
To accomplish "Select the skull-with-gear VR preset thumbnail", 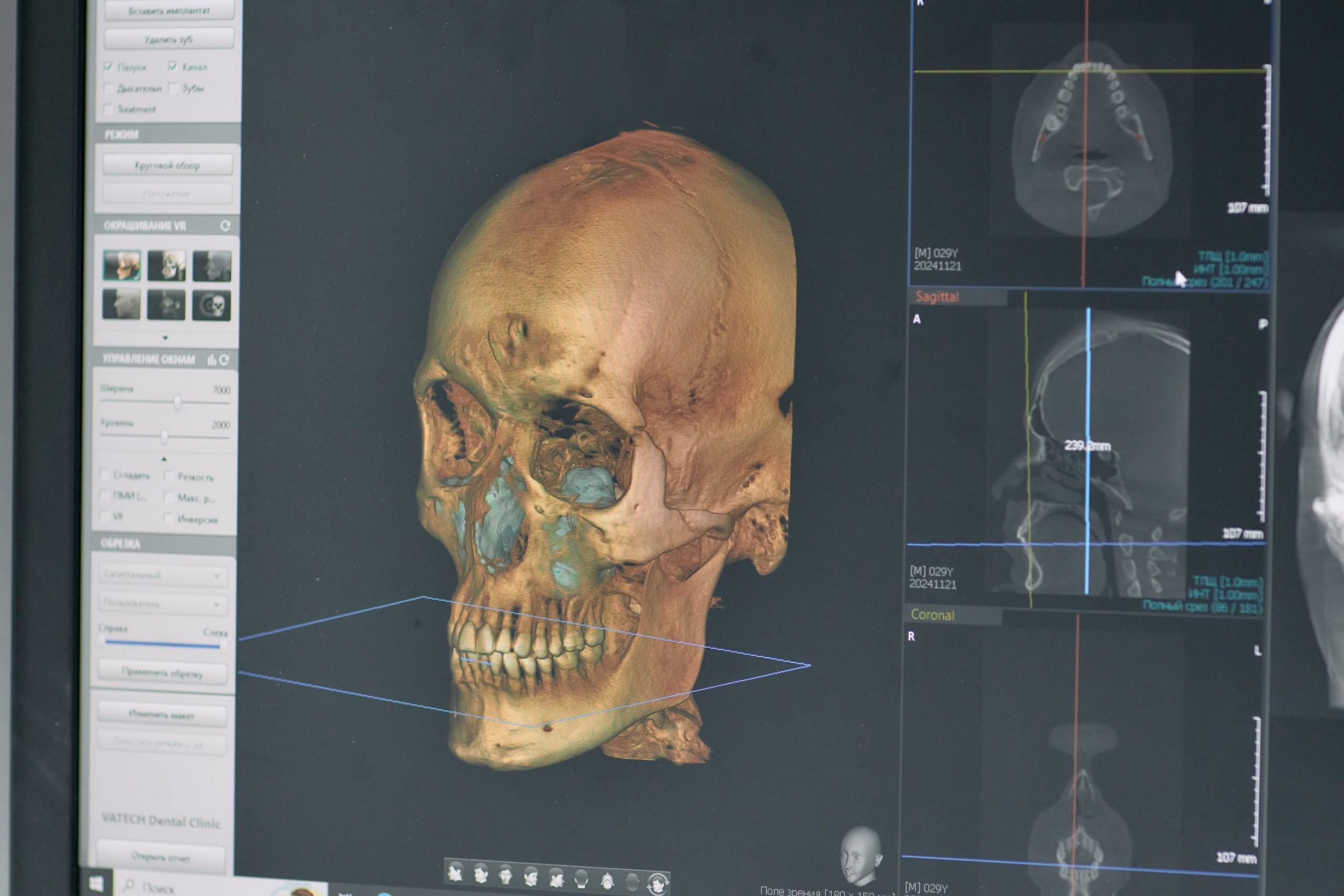I will click(x=212, y=305).
